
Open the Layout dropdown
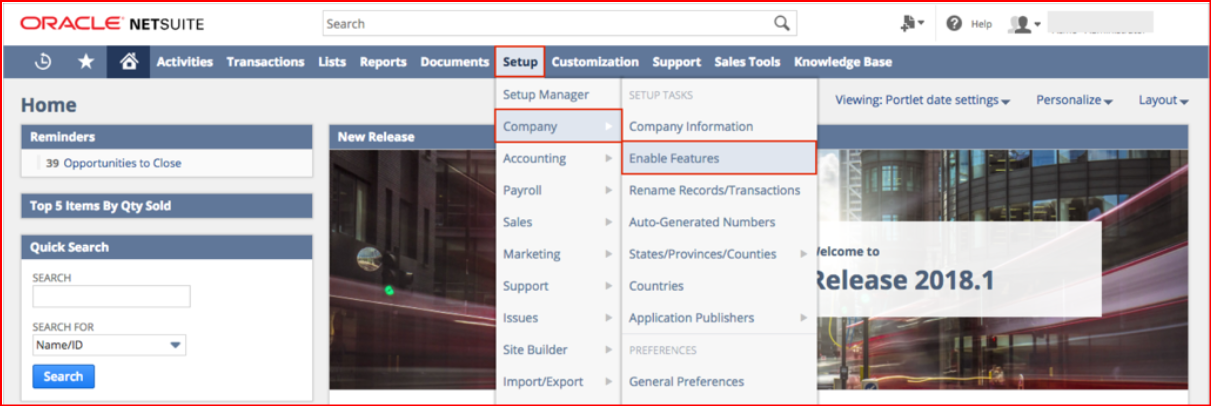click(1163, 100)
